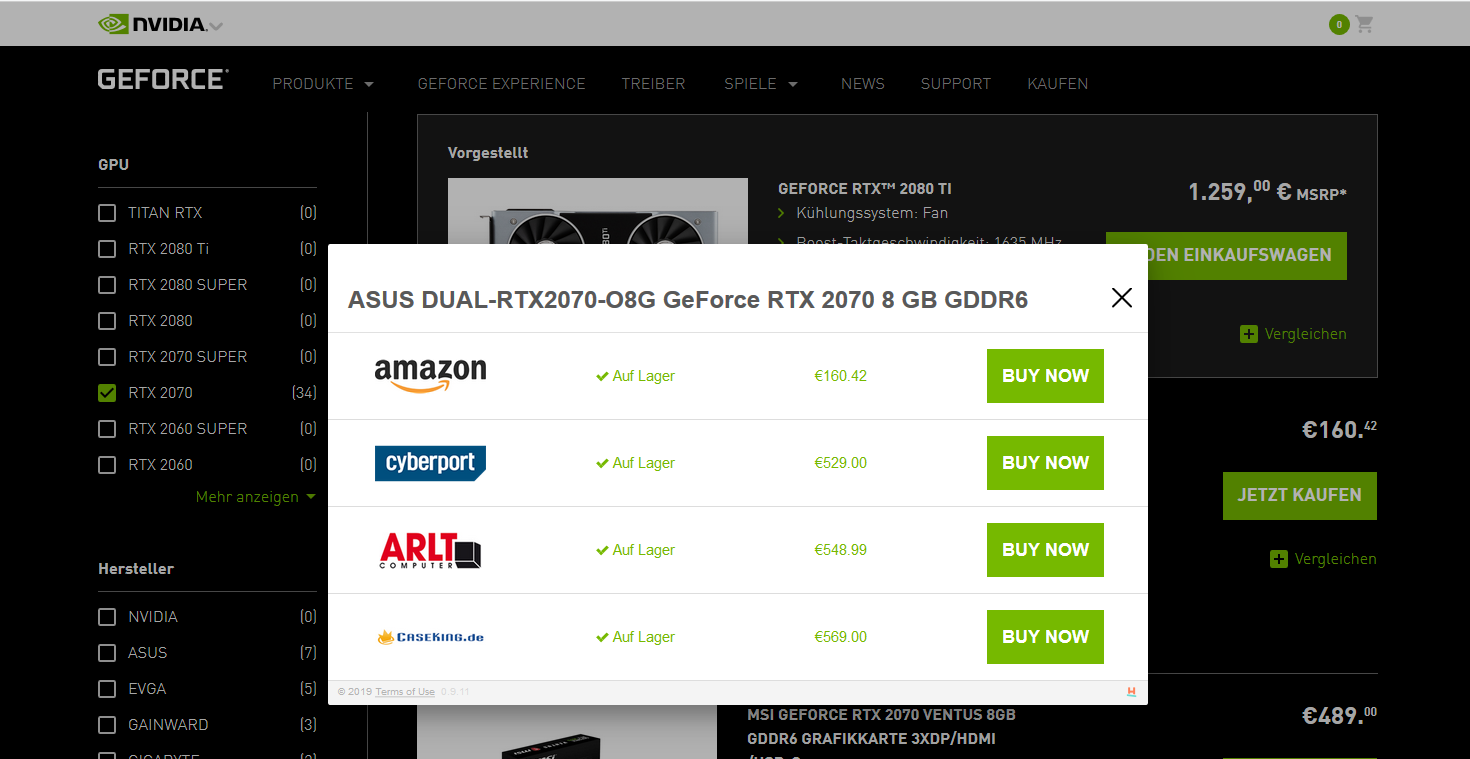
Task: Expand the SPIELE dropdown menu
Action: pyautogui.click(x=761, y=84)
